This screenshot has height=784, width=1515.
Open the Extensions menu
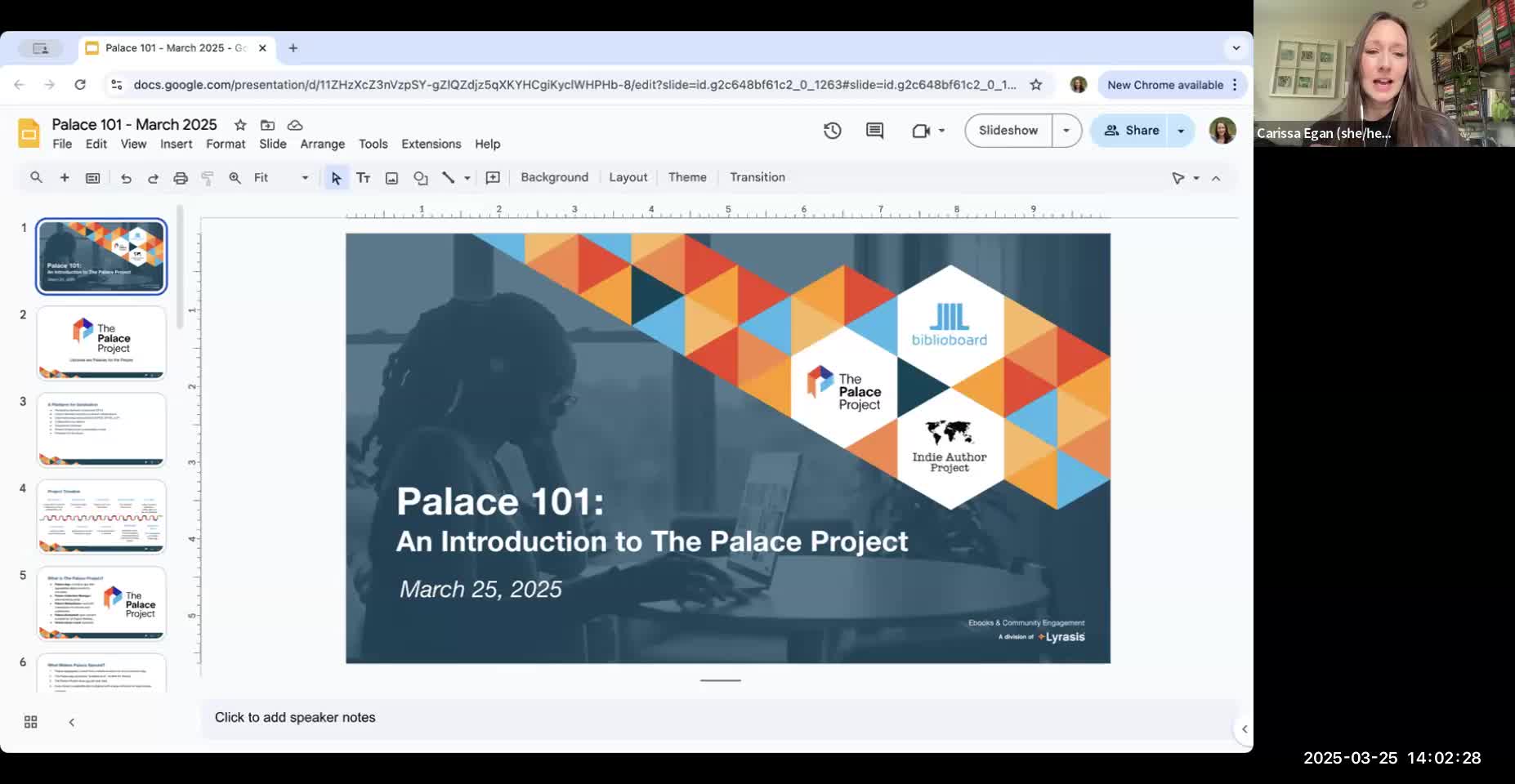[x=431, y=144]
